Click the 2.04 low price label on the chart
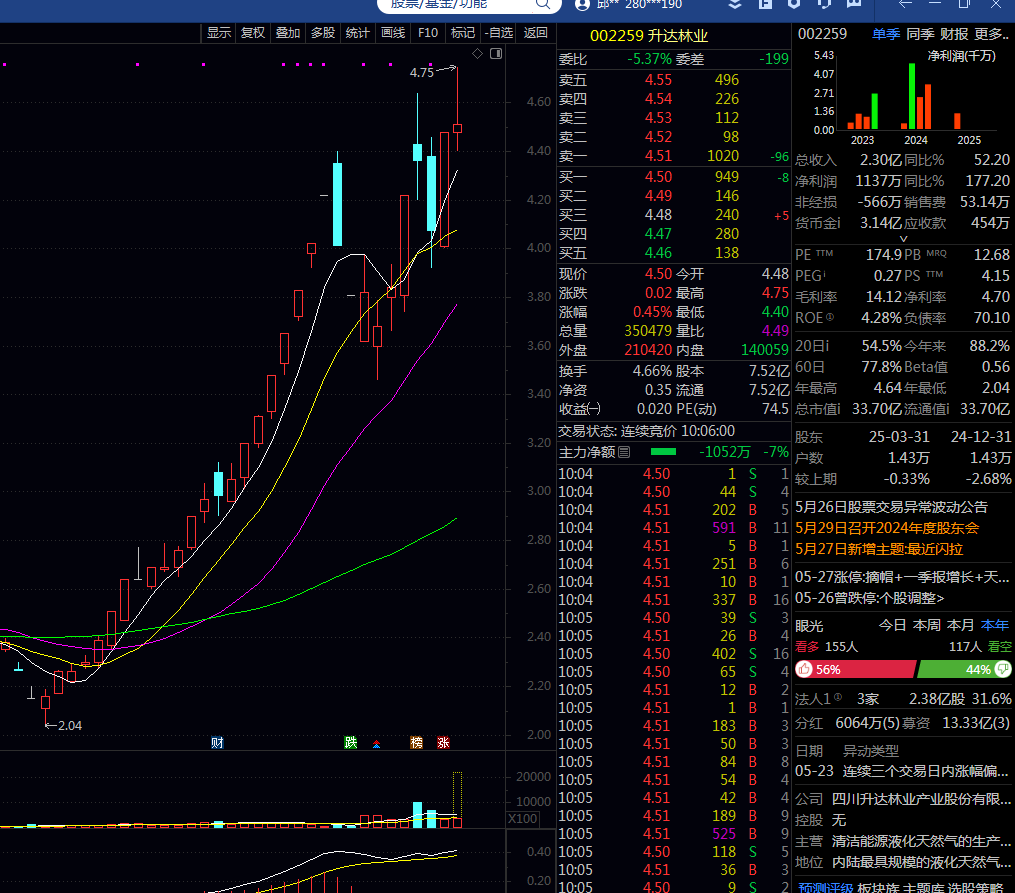 tap(69, 725)
